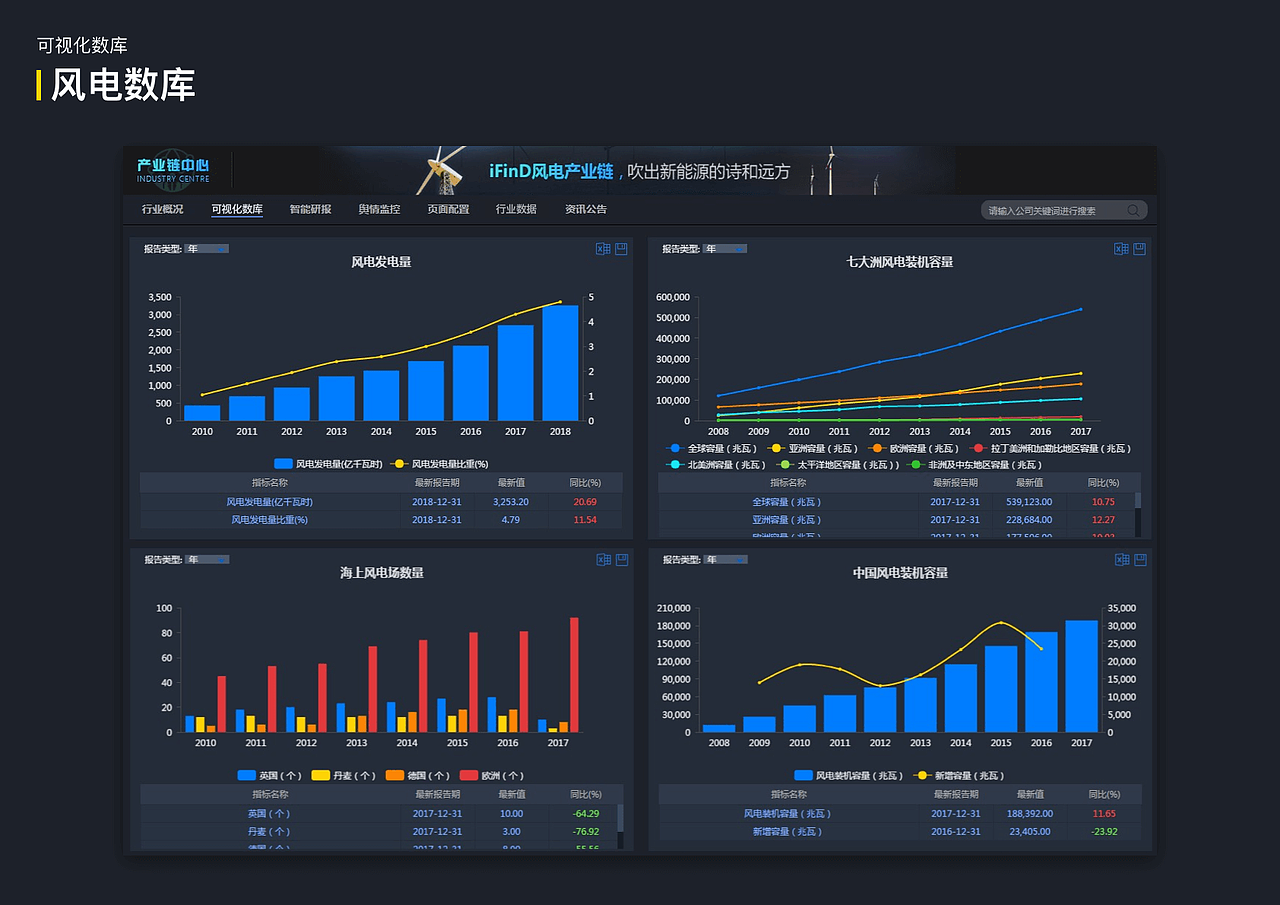Click the 188,392.00 latest value cell
Image resolution: width=1280 pixels, height=905 pixels.
tap(1029, 813)
